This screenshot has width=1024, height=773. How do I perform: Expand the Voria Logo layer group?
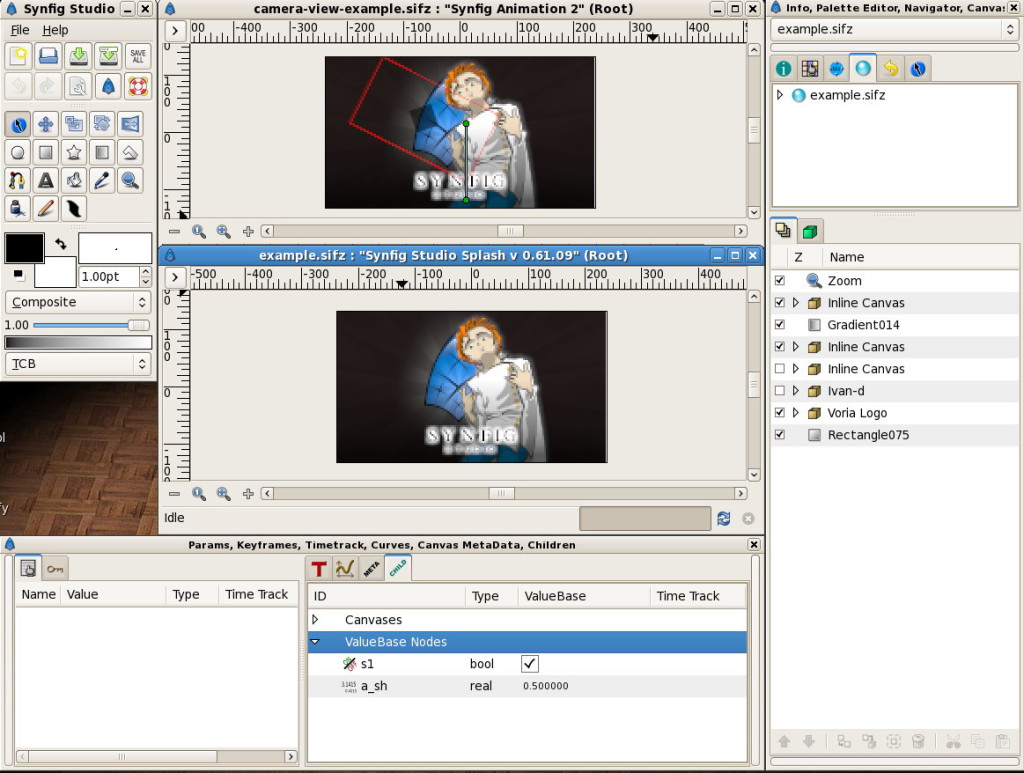[x=795, y=413]
